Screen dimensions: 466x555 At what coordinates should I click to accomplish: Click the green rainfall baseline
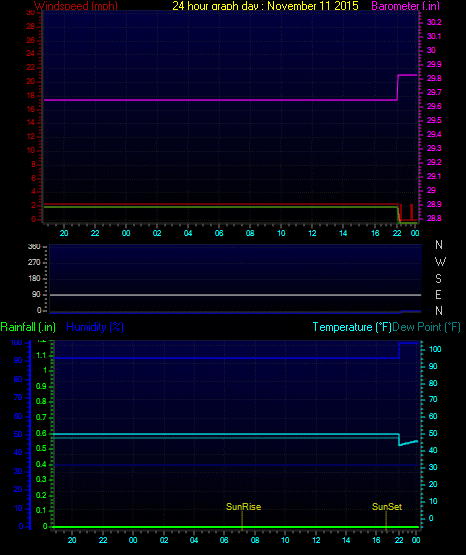[x=235, y=527]
